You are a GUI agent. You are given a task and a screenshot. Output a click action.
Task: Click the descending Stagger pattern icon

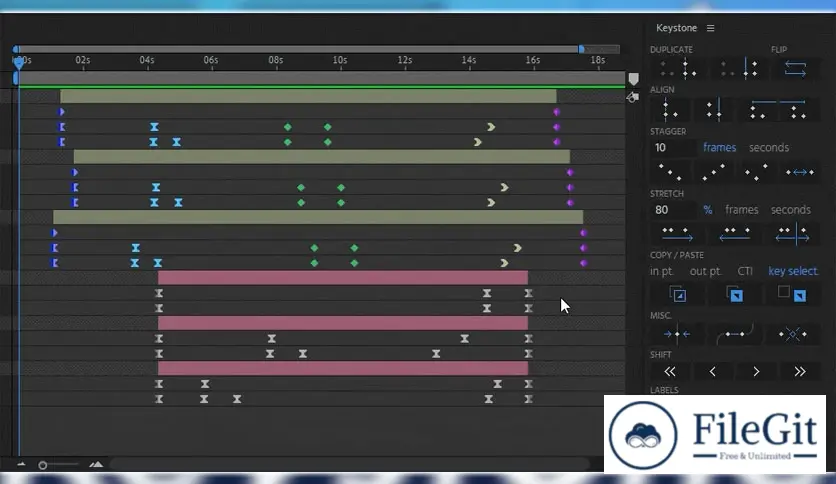point(670,172)
